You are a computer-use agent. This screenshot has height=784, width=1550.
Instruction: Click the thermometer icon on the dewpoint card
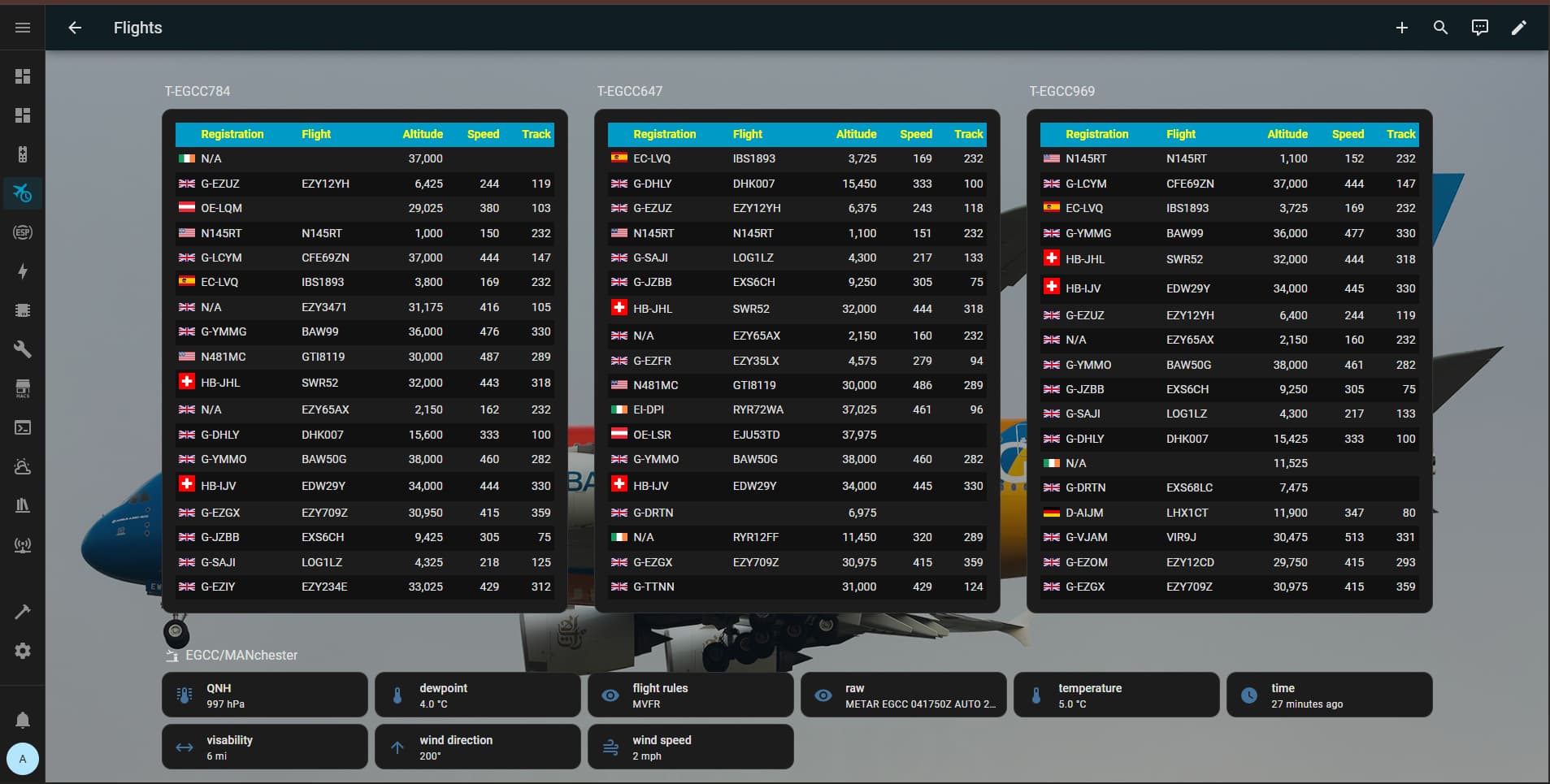tap(397, 695)
